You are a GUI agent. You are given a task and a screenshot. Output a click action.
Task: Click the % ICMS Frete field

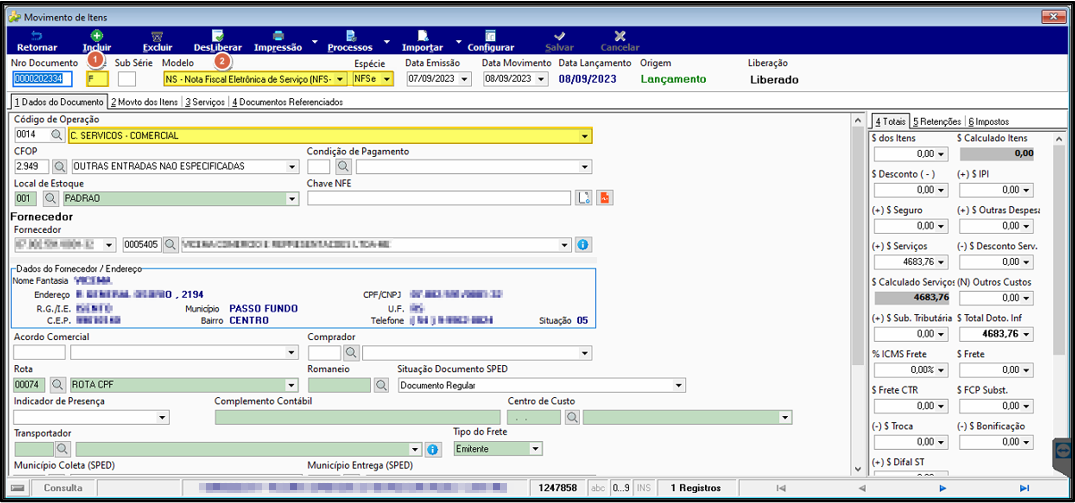(x=910, y=370)
